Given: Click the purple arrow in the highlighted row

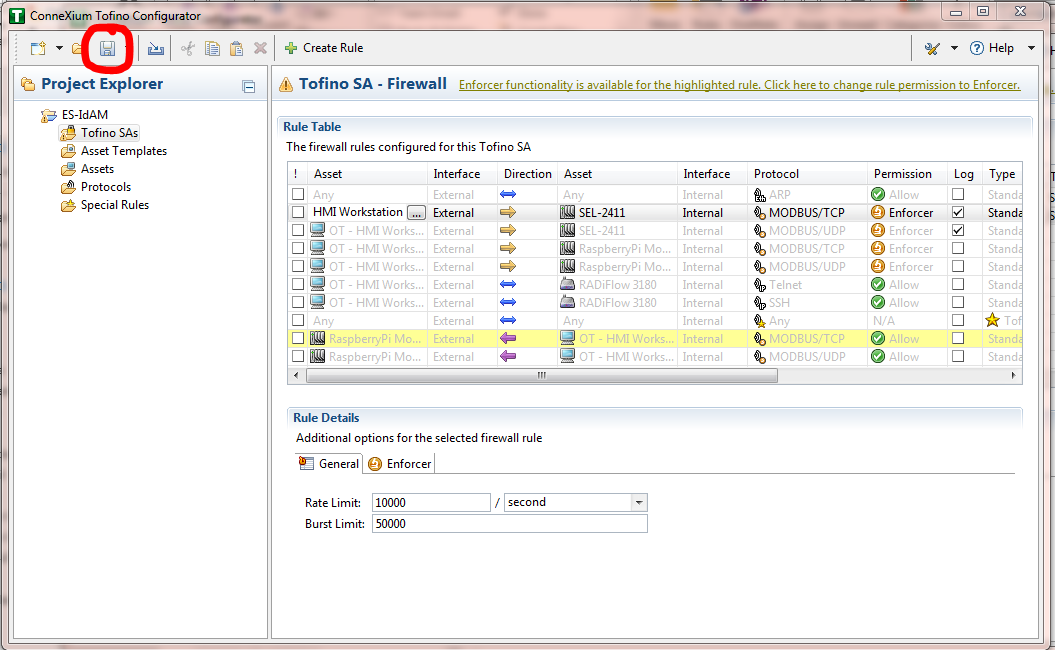Looking at the screenshot, I should pyautogui.click(x=508, y=338).
